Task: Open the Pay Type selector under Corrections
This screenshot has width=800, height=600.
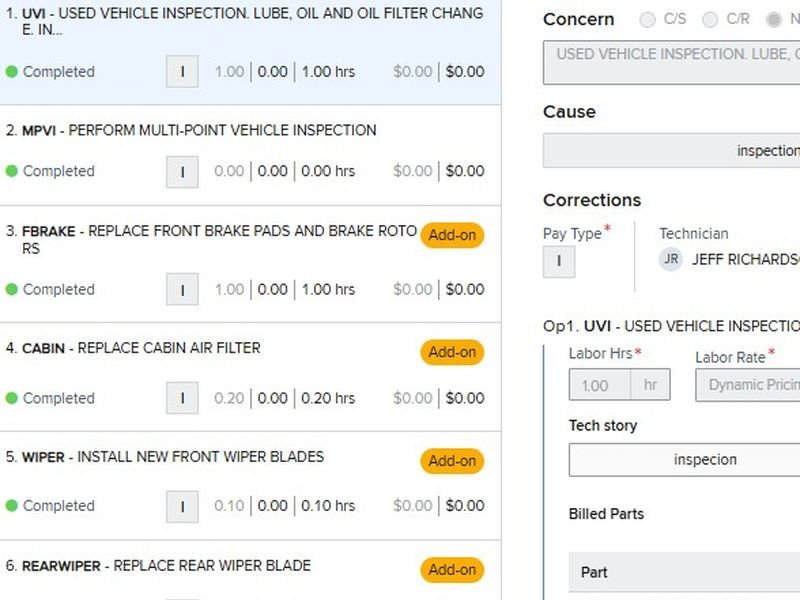Action: (559, 262)
